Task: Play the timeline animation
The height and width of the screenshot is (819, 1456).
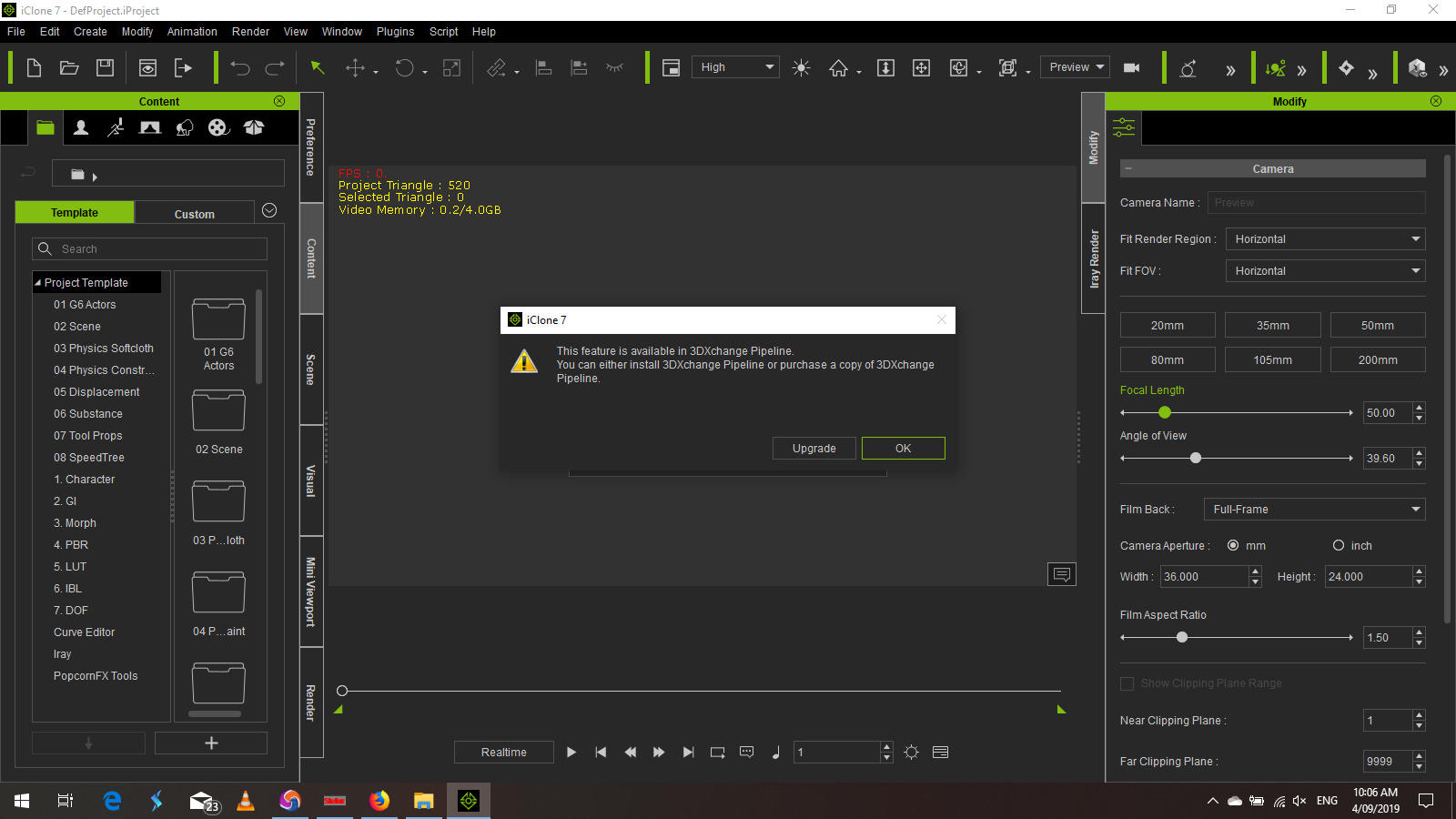Action: click(x=571, y=753)
